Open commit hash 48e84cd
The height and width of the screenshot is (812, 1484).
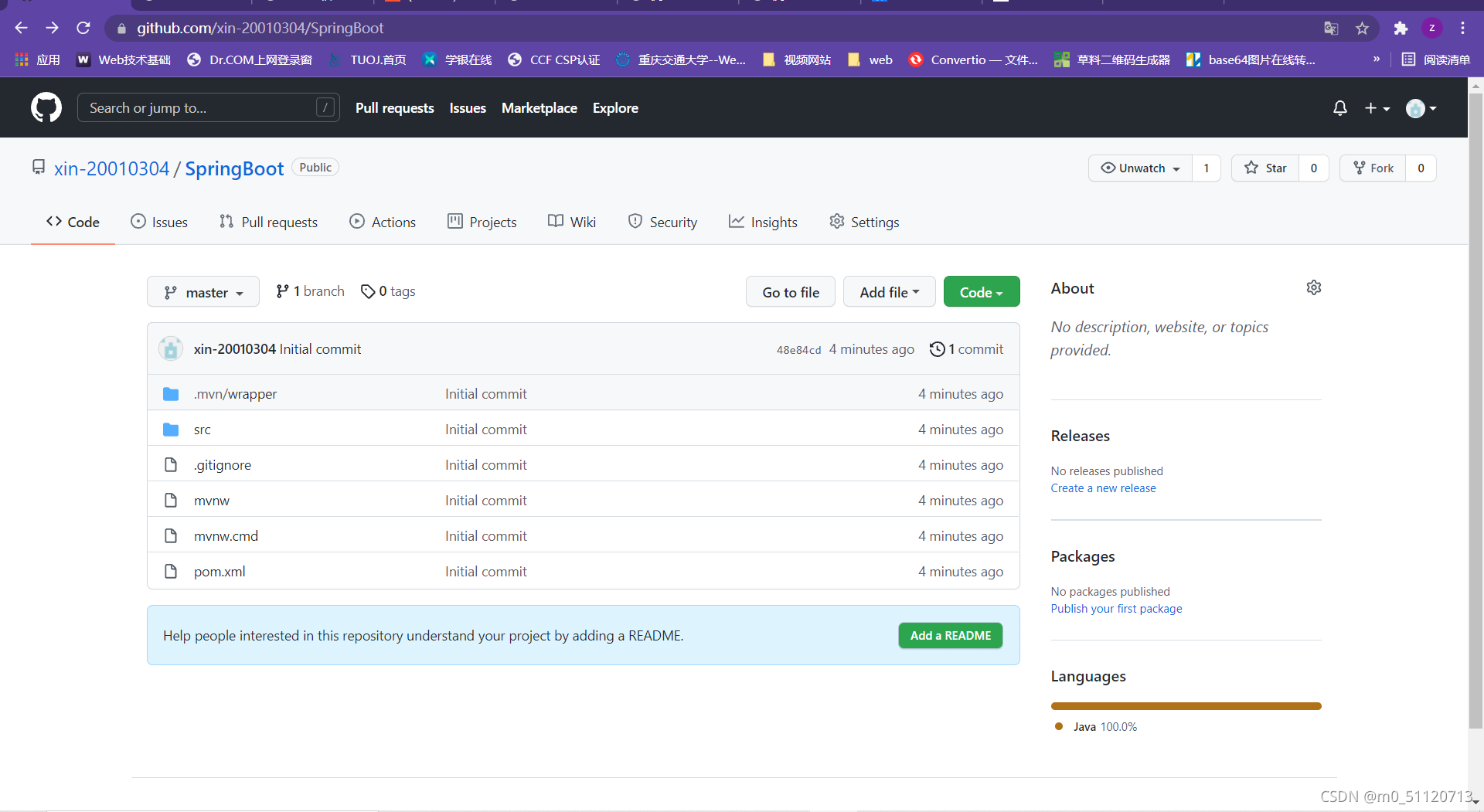[798, 350]
